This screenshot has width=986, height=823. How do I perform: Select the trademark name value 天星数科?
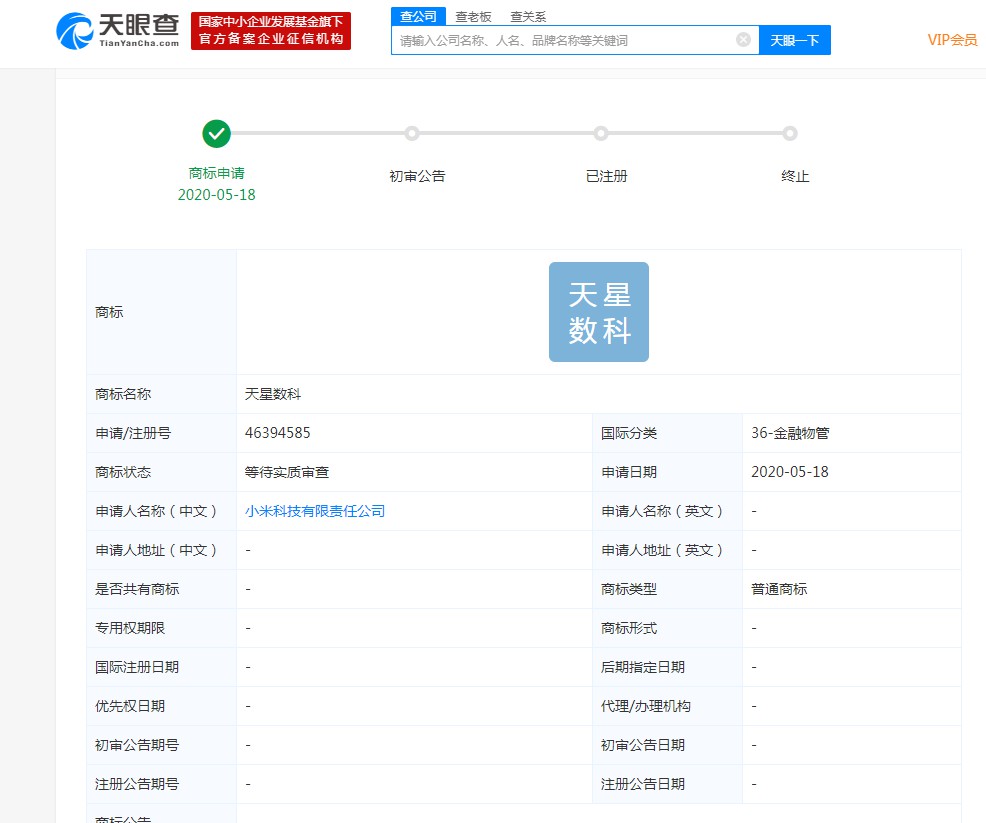coord(273,394)
